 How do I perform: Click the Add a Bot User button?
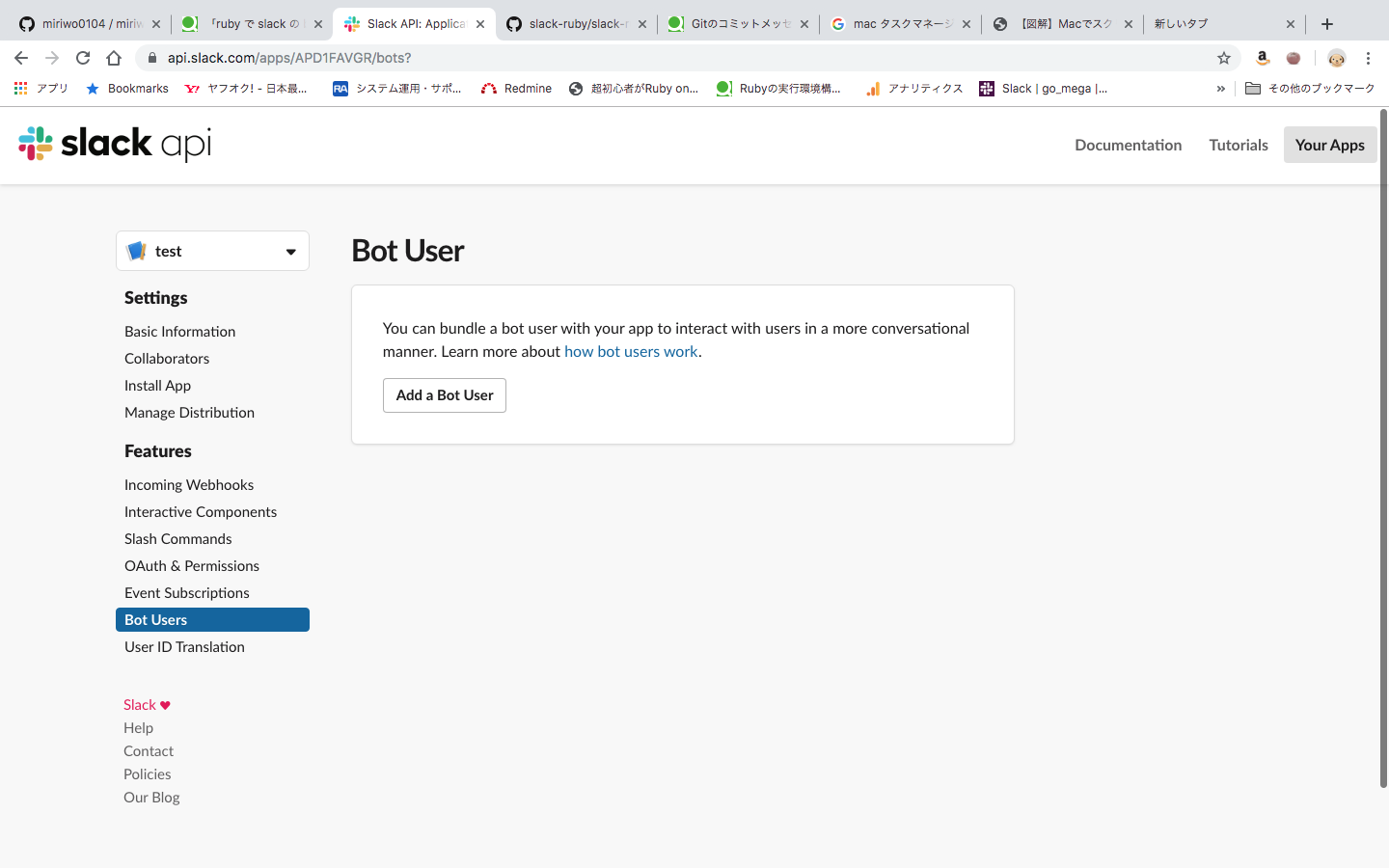pos(445,395)
